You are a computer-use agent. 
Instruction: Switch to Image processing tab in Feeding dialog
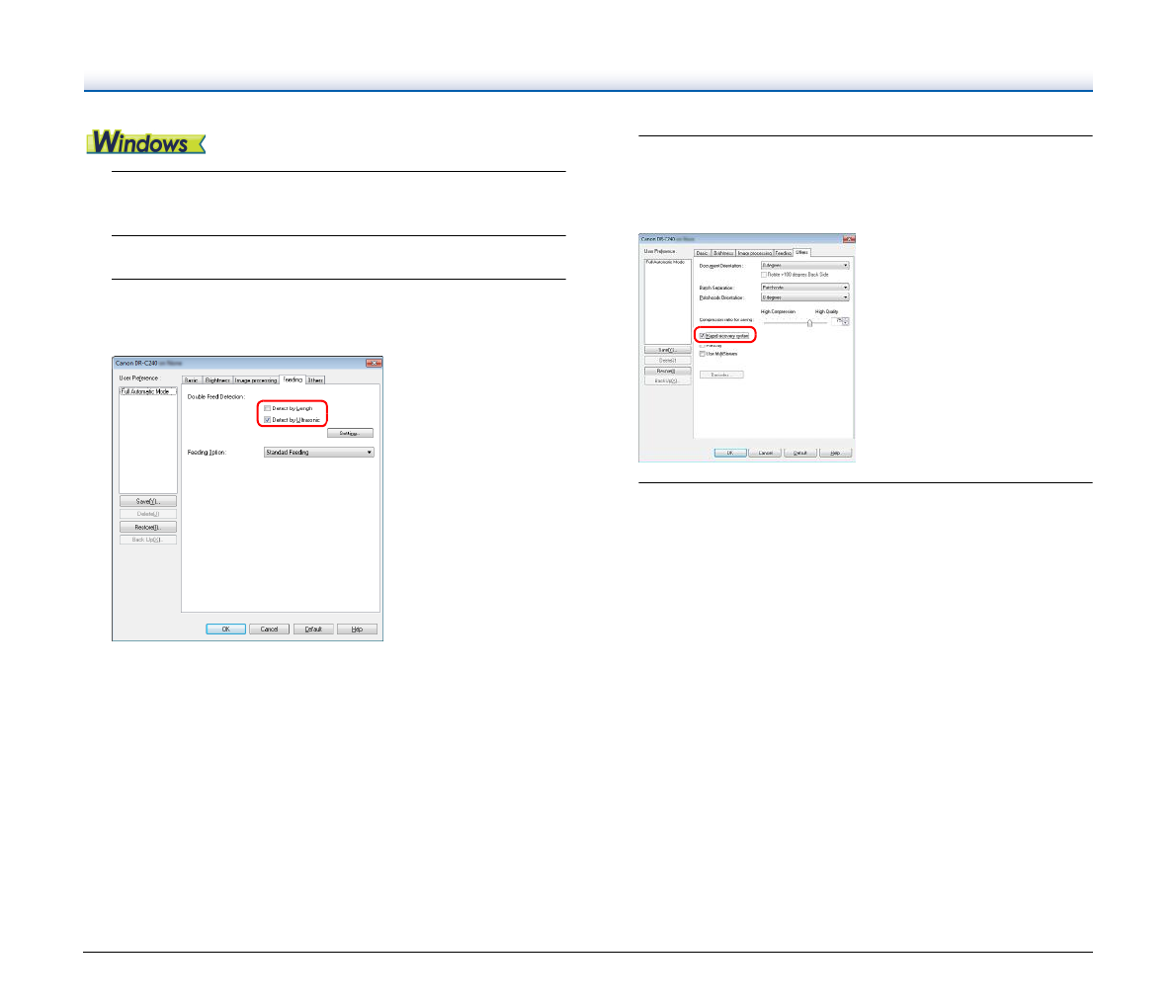click(256, 380)
